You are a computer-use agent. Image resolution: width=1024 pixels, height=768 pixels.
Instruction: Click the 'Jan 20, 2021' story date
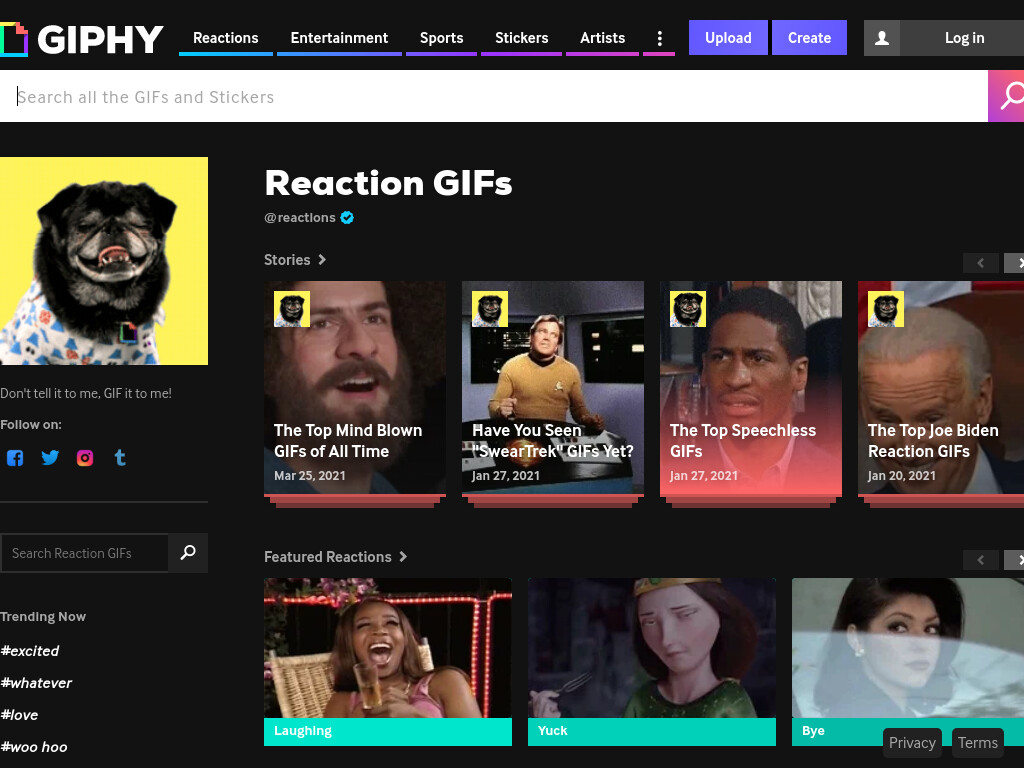[x=901, y=475]
